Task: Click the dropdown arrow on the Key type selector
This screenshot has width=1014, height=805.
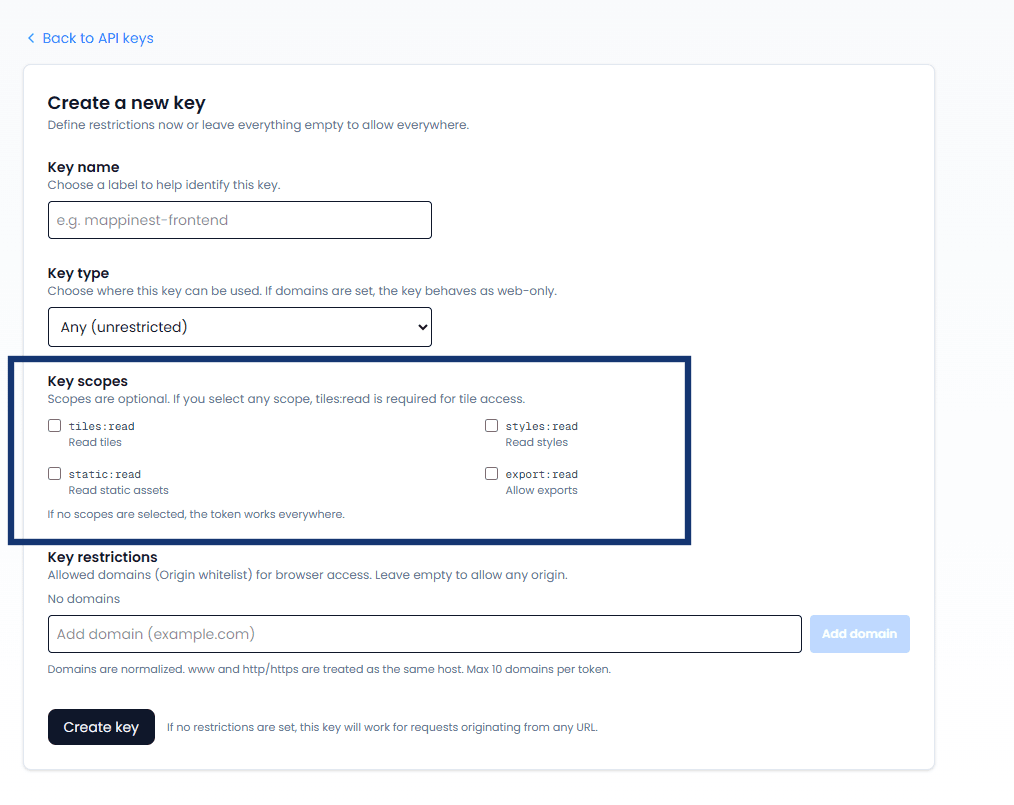Action: click(419, 326)
